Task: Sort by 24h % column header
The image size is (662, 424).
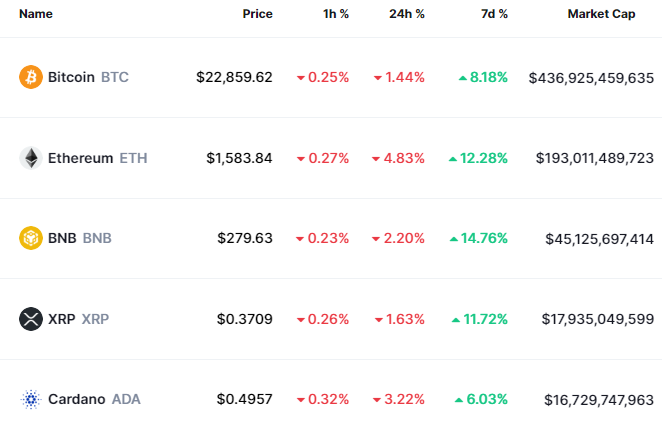Action: click(x=407, y=15)
